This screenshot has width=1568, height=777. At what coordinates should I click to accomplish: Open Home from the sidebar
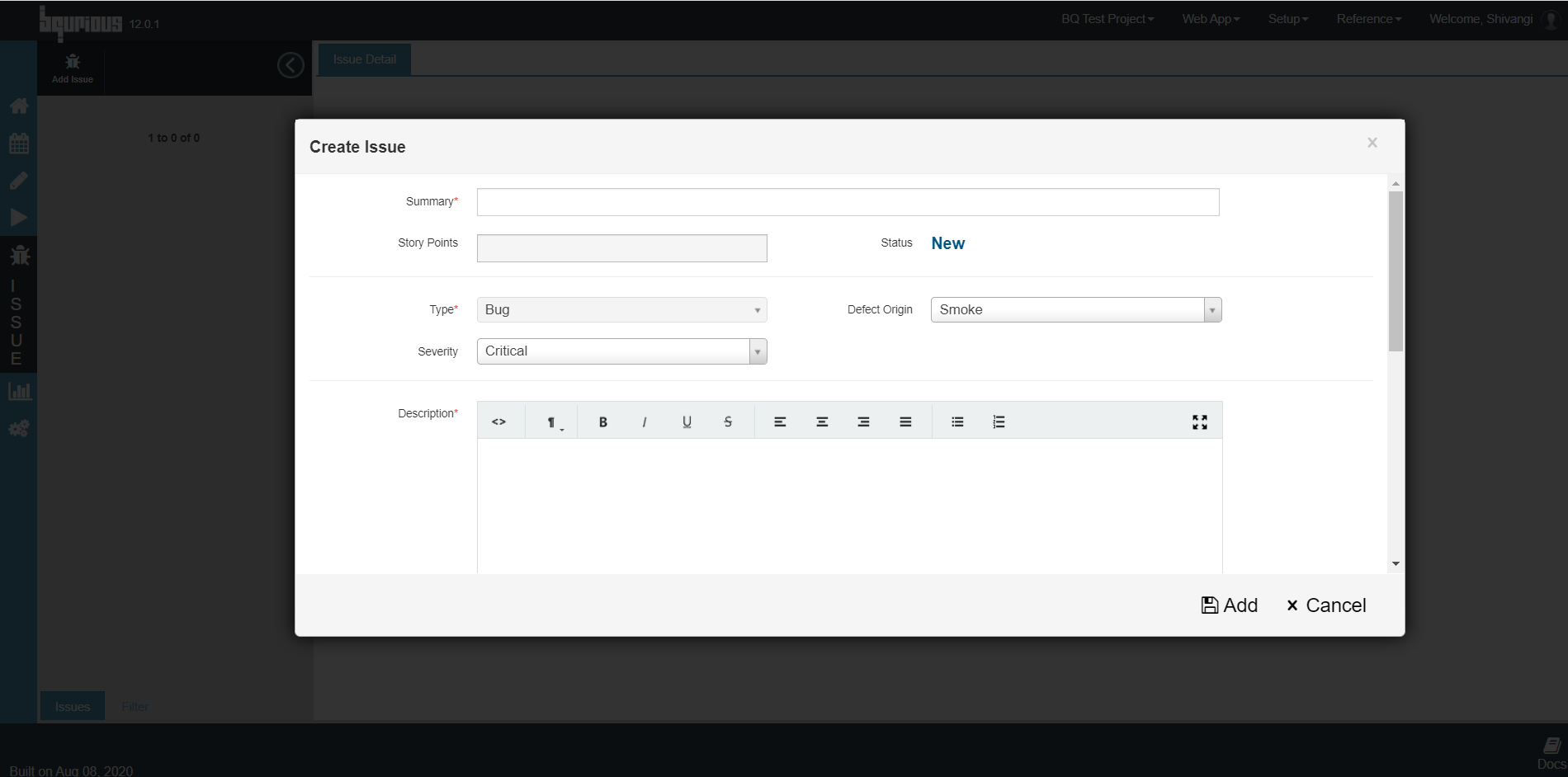[x=19, y=106]
